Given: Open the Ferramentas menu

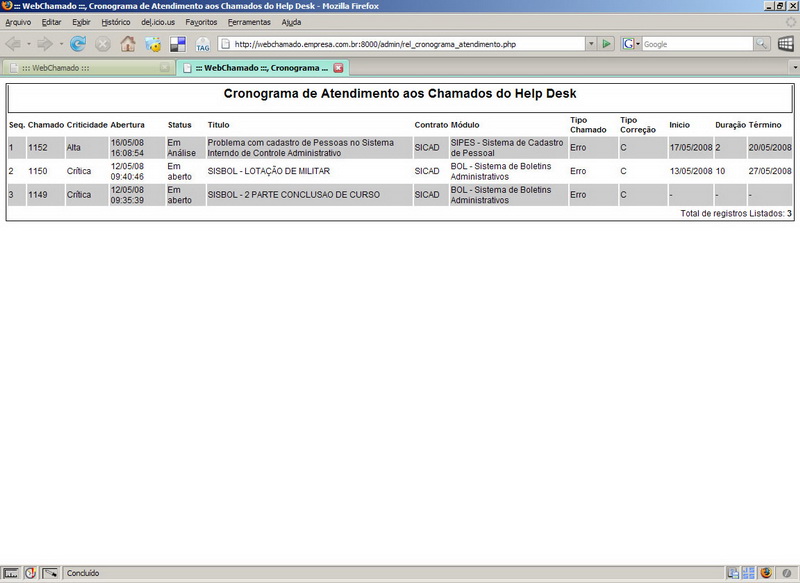Looking at the screenshot, I should click(249, 22).
